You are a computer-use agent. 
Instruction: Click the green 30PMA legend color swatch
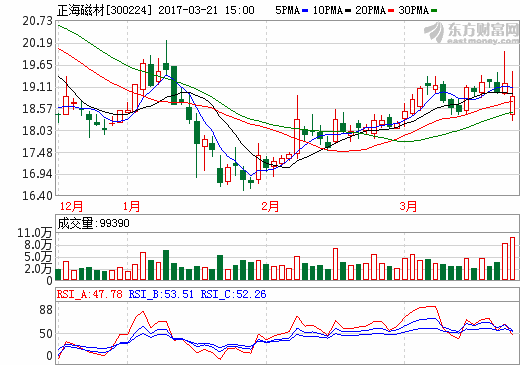click(434, 11)
